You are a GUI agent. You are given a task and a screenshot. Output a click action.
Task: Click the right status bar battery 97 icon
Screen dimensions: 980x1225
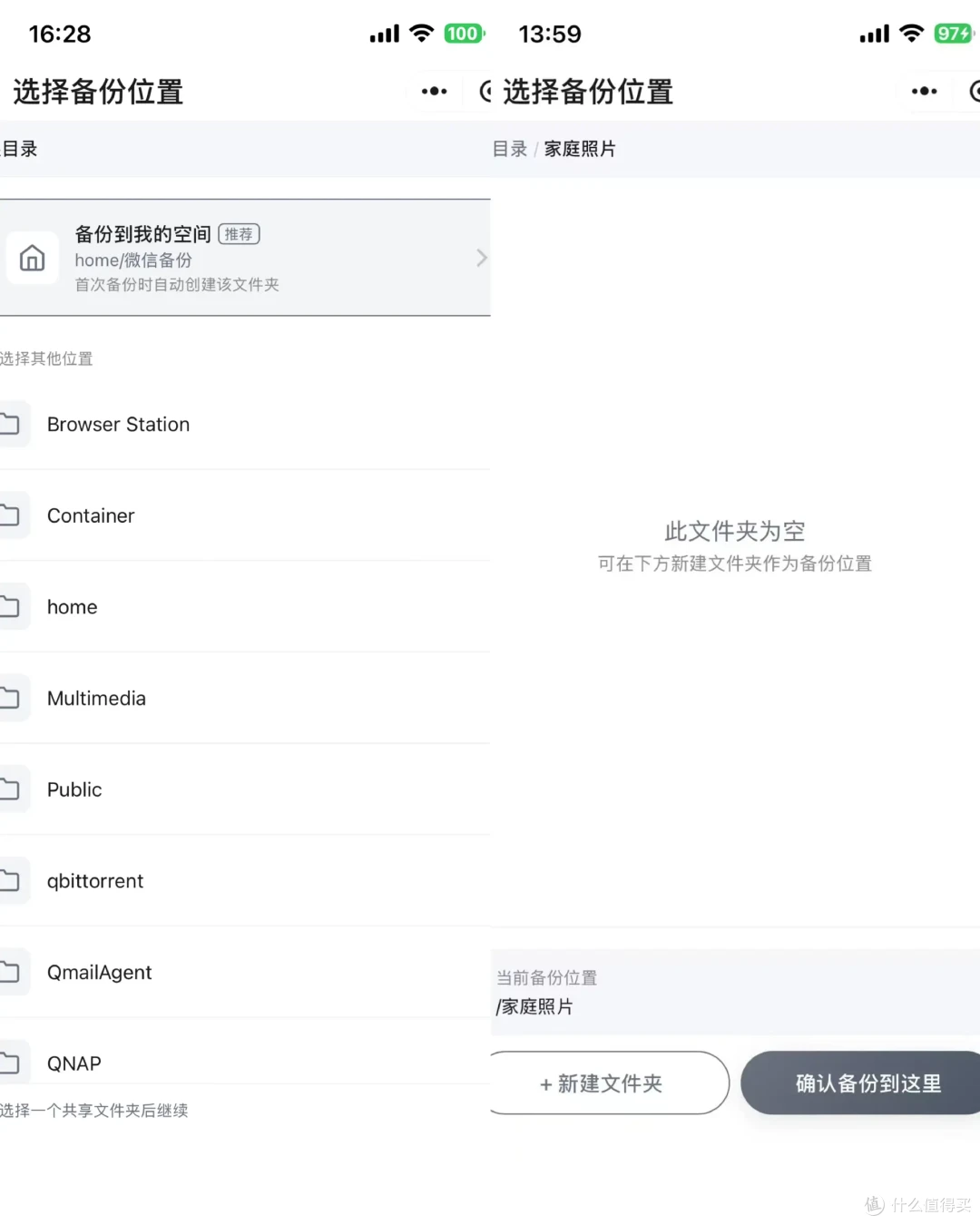955,34
